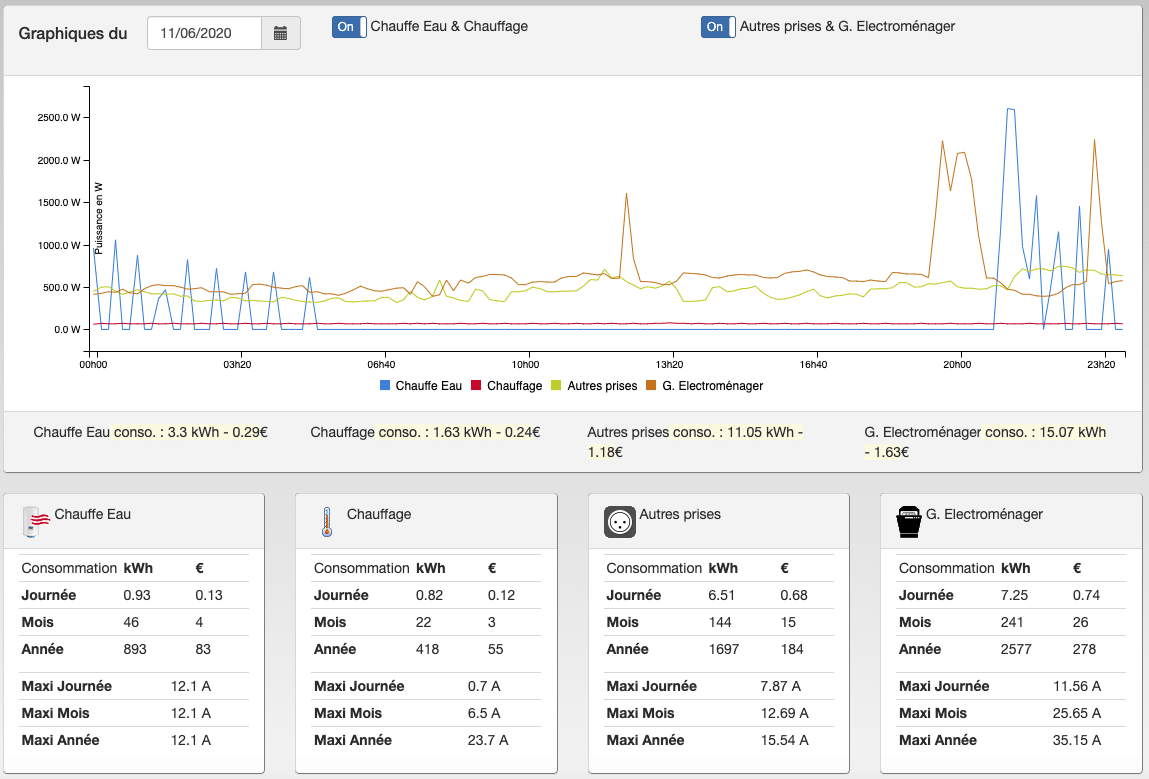This screenshot has width=1149, height=779.
Task: Click the Autres prises socket icon
Action: click(620, 522)
